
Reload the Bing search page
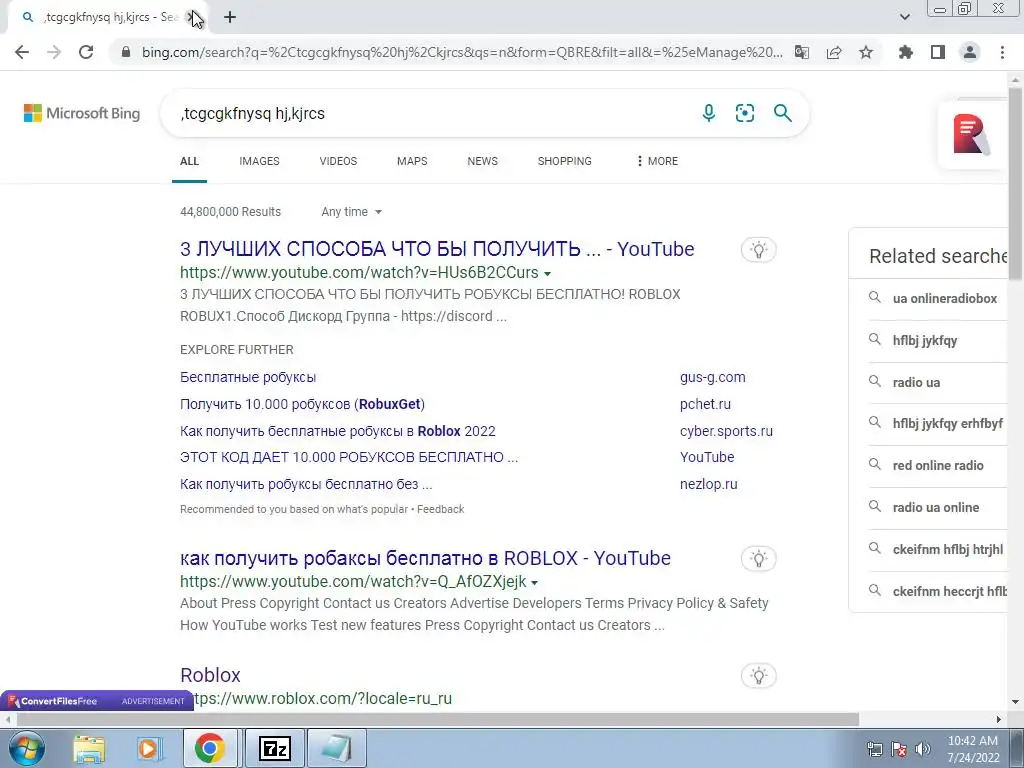pyautogui.click(x=86, y=52)
